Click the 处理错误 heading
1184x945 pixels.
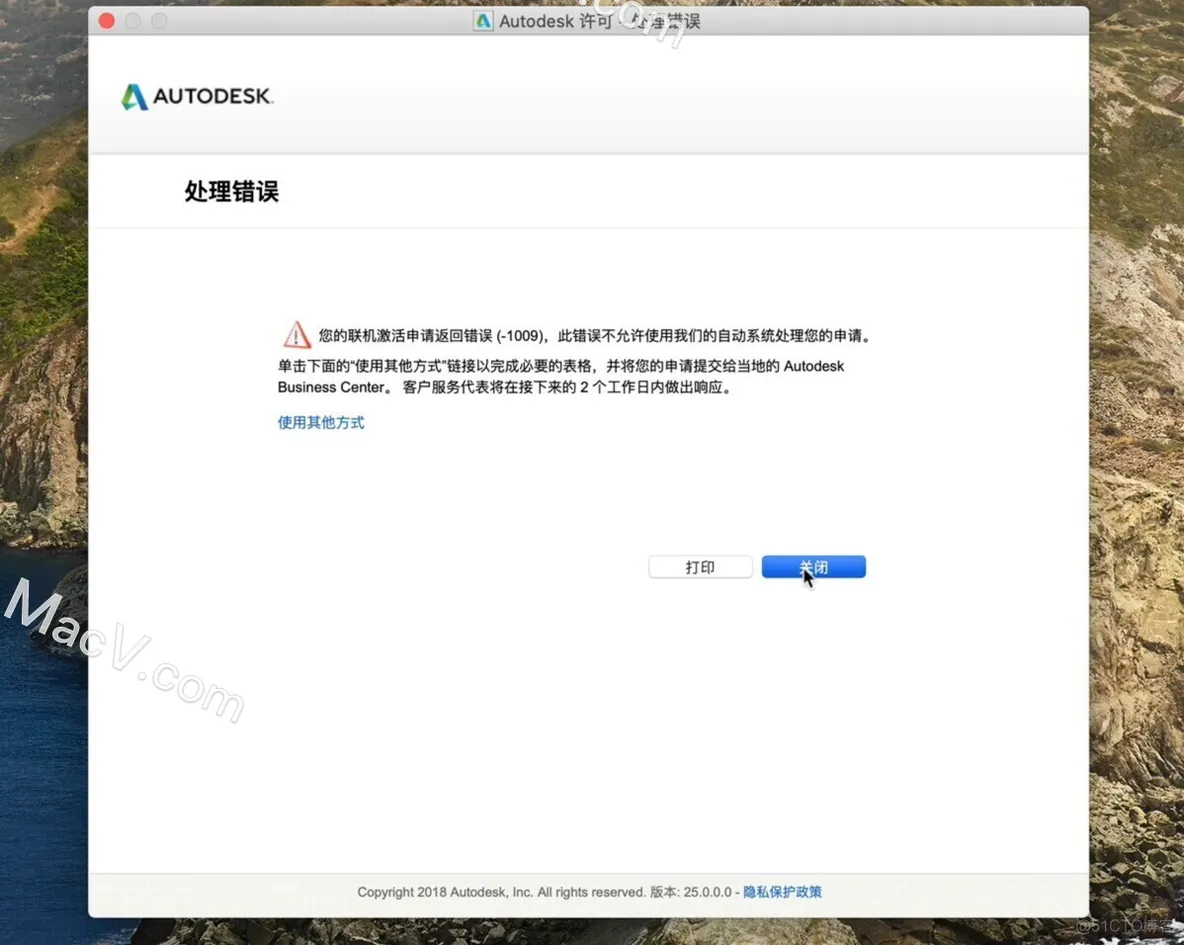coord(232,191)
